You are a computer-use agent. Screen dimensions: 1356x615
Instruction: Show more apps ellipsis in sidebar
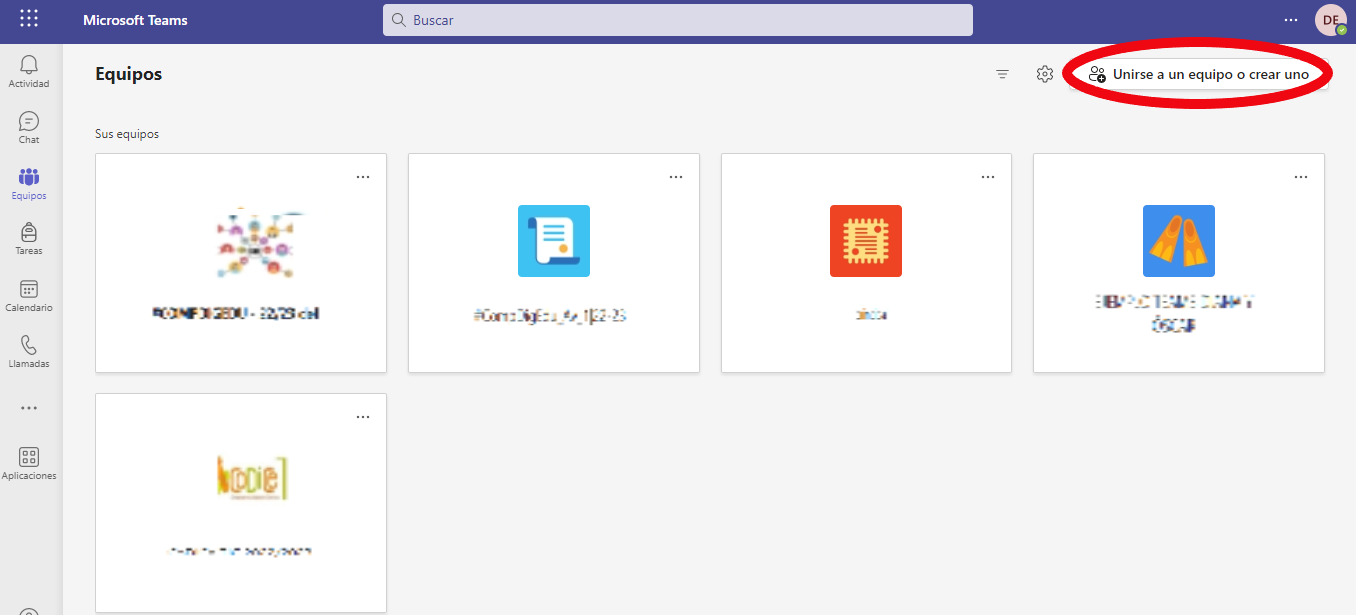(x=29, y=408)
